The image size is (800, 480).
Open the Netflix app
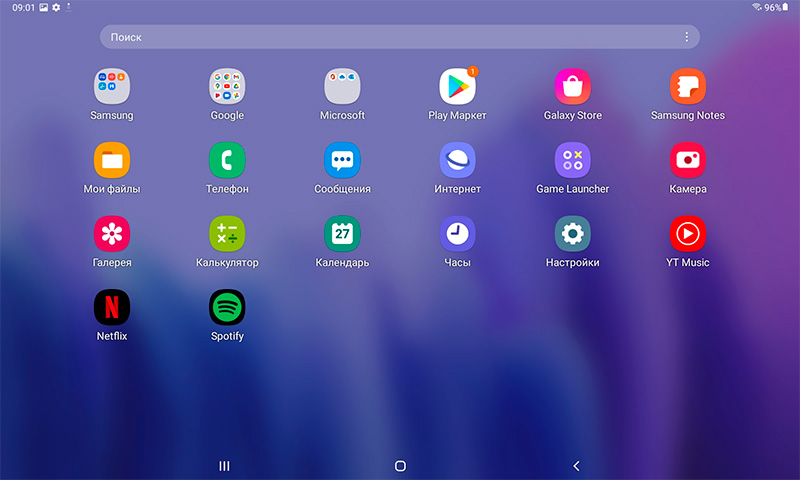[x=112, y=308]
